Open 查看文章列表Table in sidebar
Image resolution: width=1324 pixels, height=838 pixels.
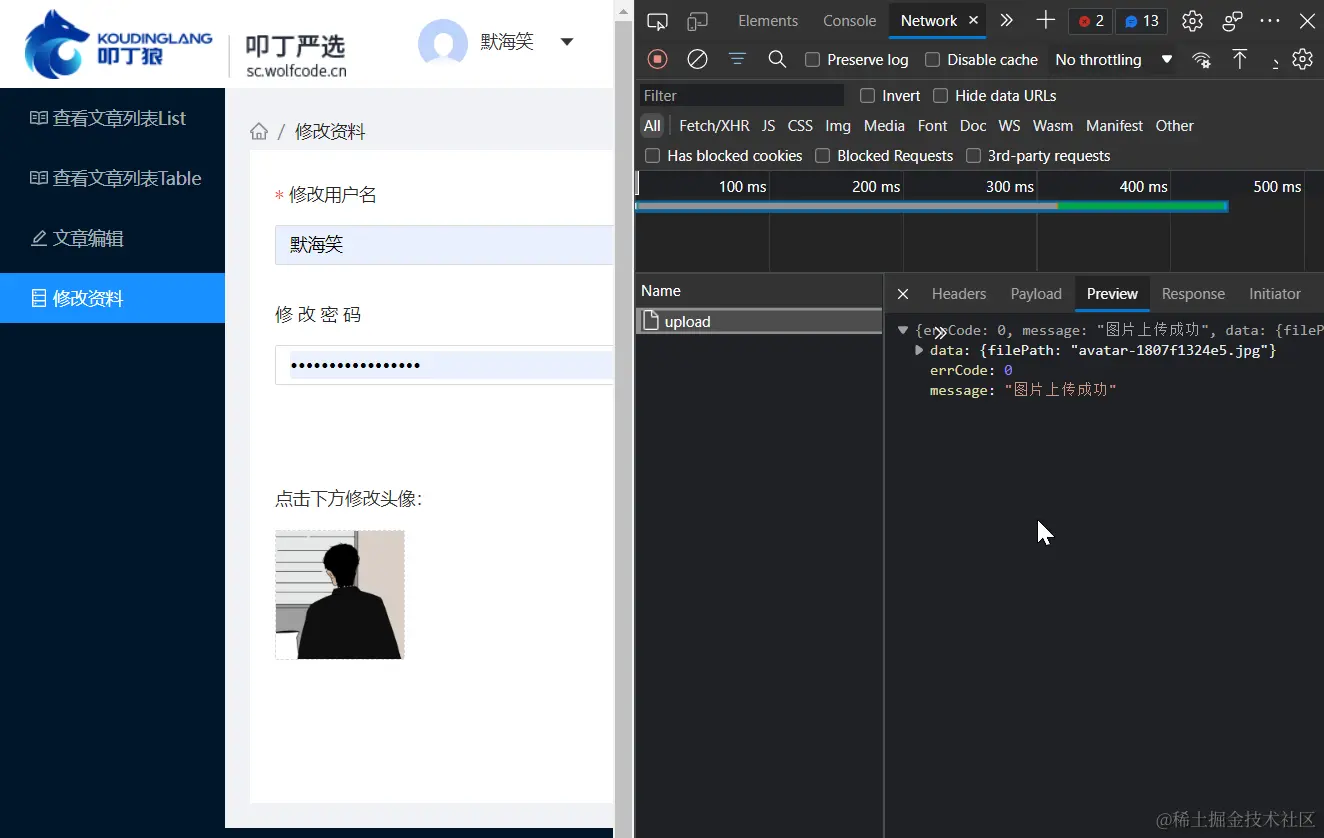coord(112,178)
